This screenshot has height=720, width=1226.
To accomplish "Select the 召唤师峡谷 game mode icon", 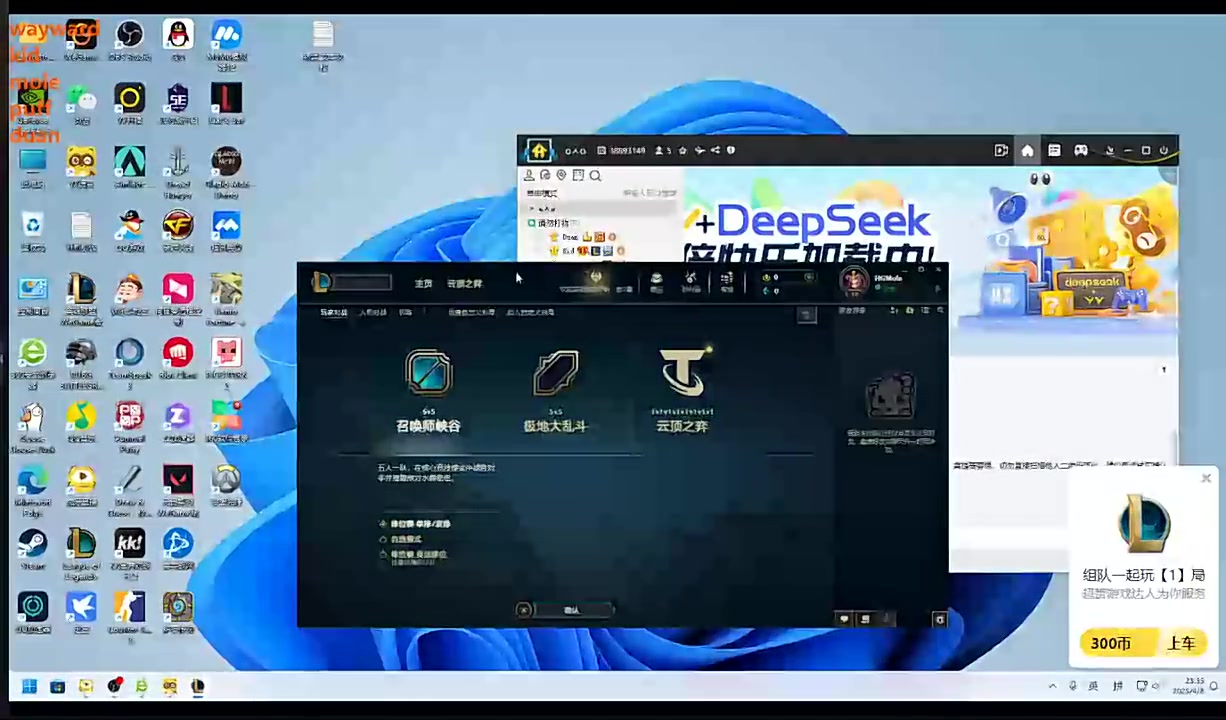I will tap(429, 373).
